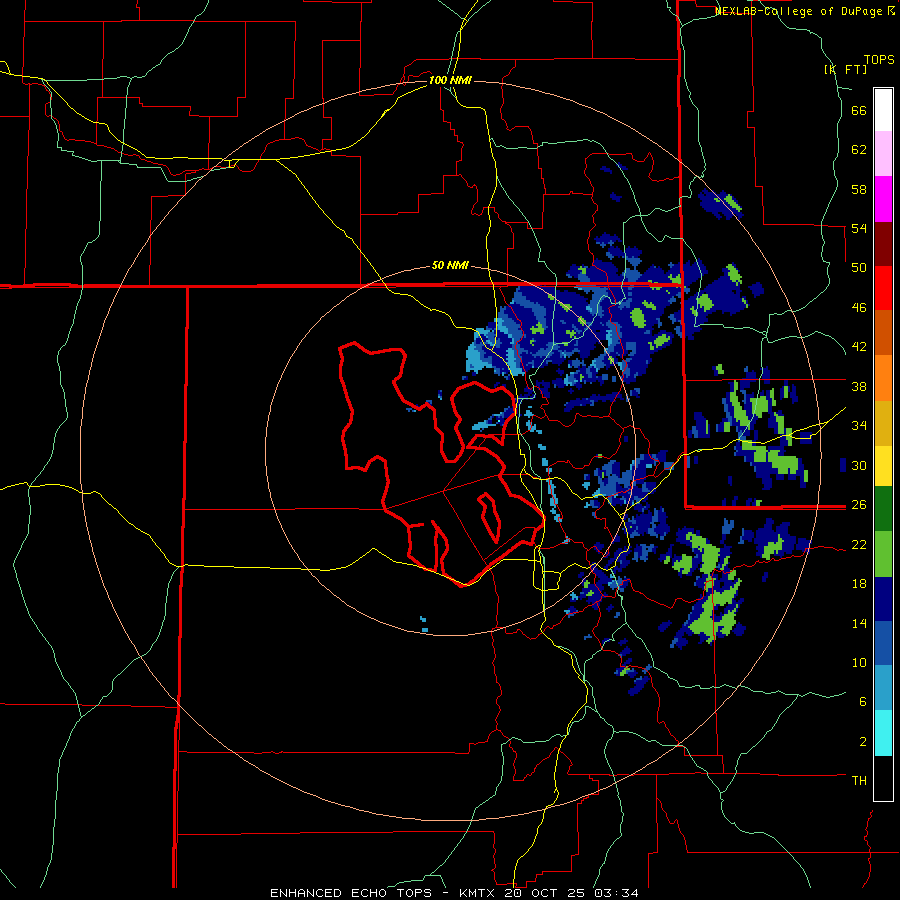Select the black TH legend swatch

click(883, 778)
